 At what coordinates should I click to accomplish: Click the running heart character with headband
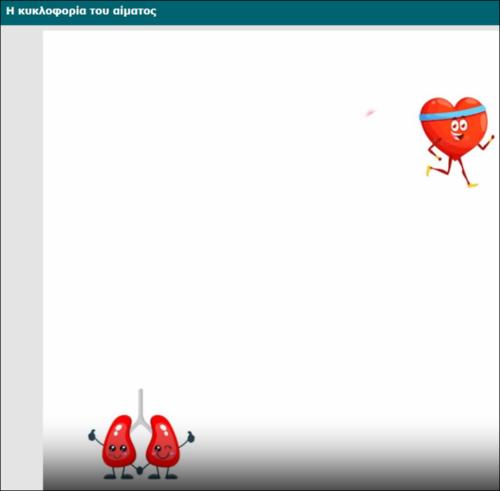[x=456, y=142]
